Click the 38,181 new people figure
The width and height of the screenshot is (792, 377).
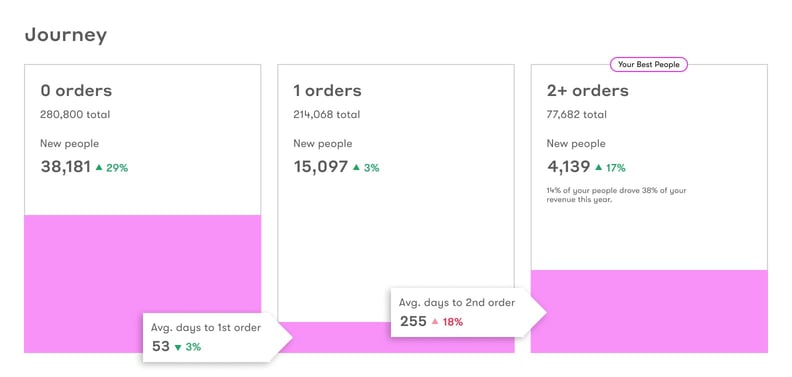point(66,167)
